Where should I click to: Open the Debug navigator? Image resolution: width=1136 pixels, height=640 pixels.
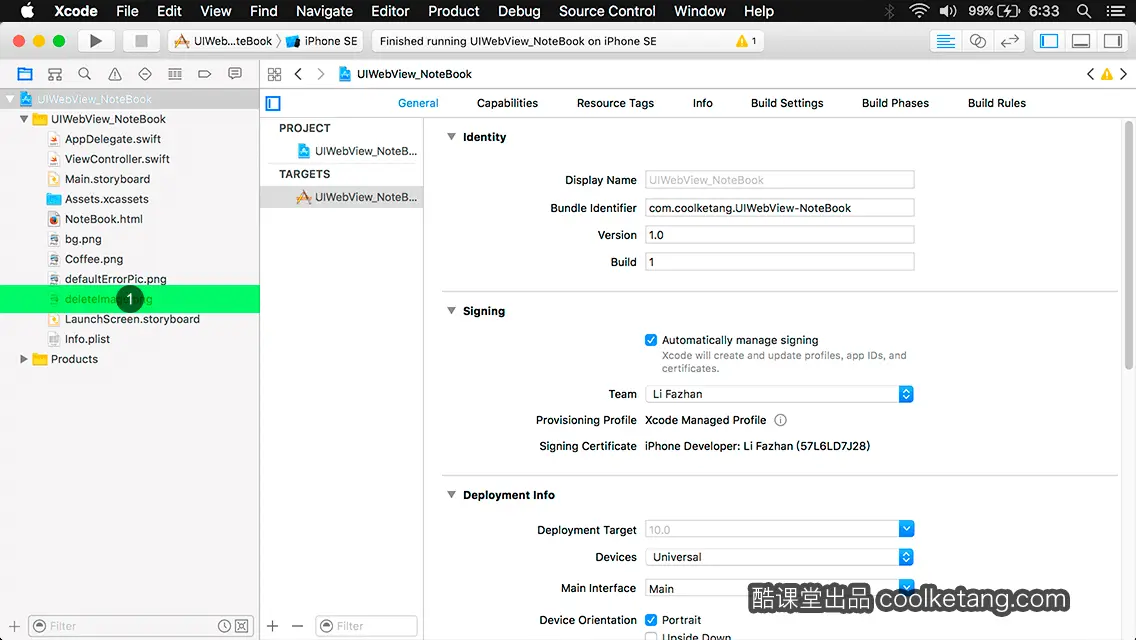coord(175,74)
